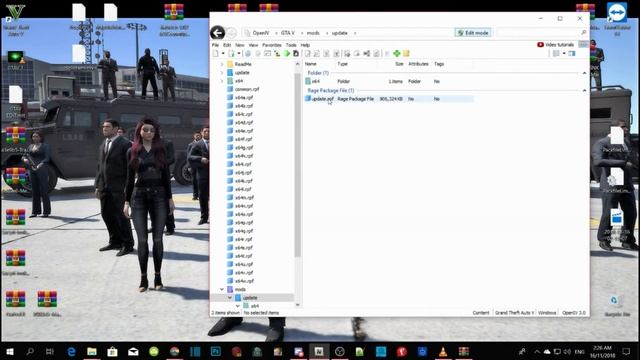
Task: Open the Edit menu
Action: coord(227,45)
